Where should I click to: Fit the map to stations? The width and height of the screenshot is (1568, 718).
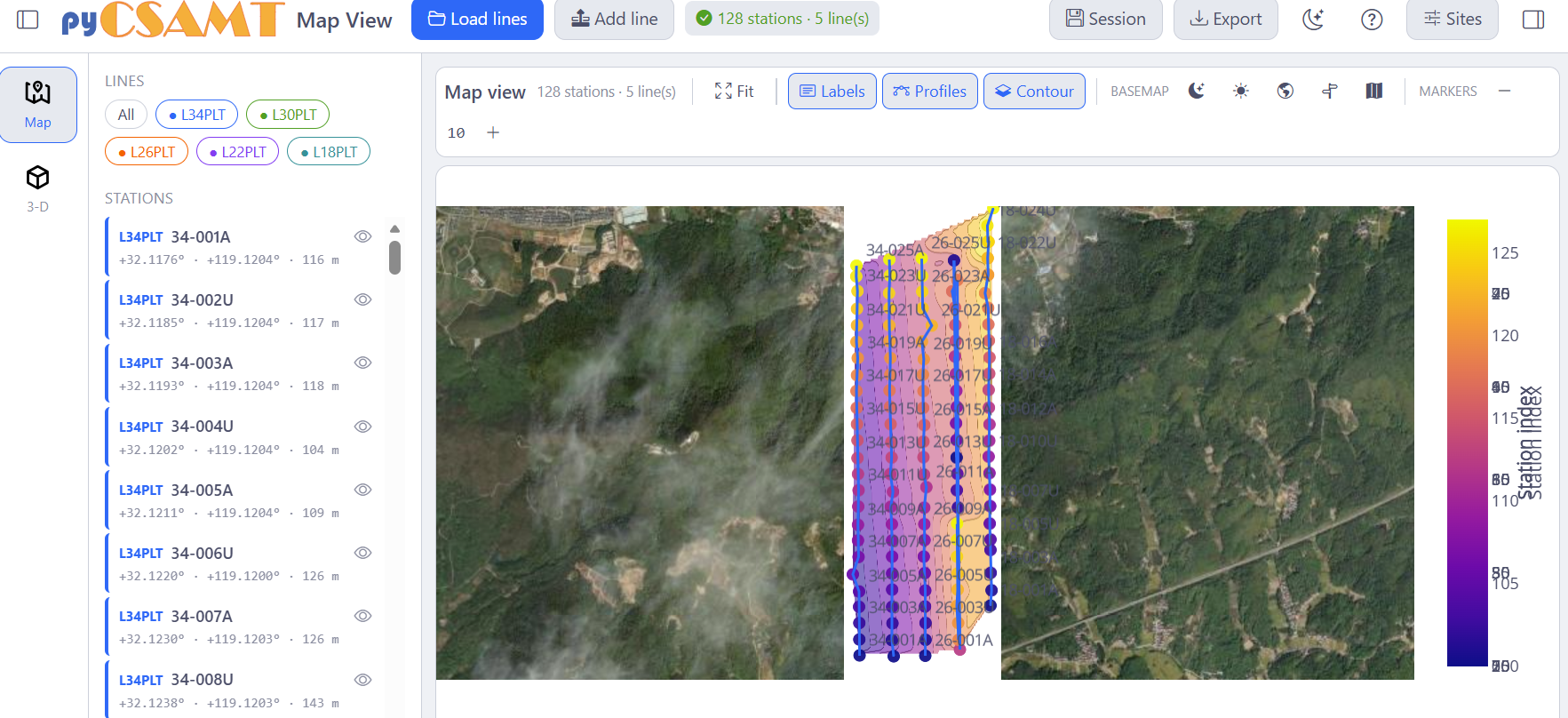735,92
